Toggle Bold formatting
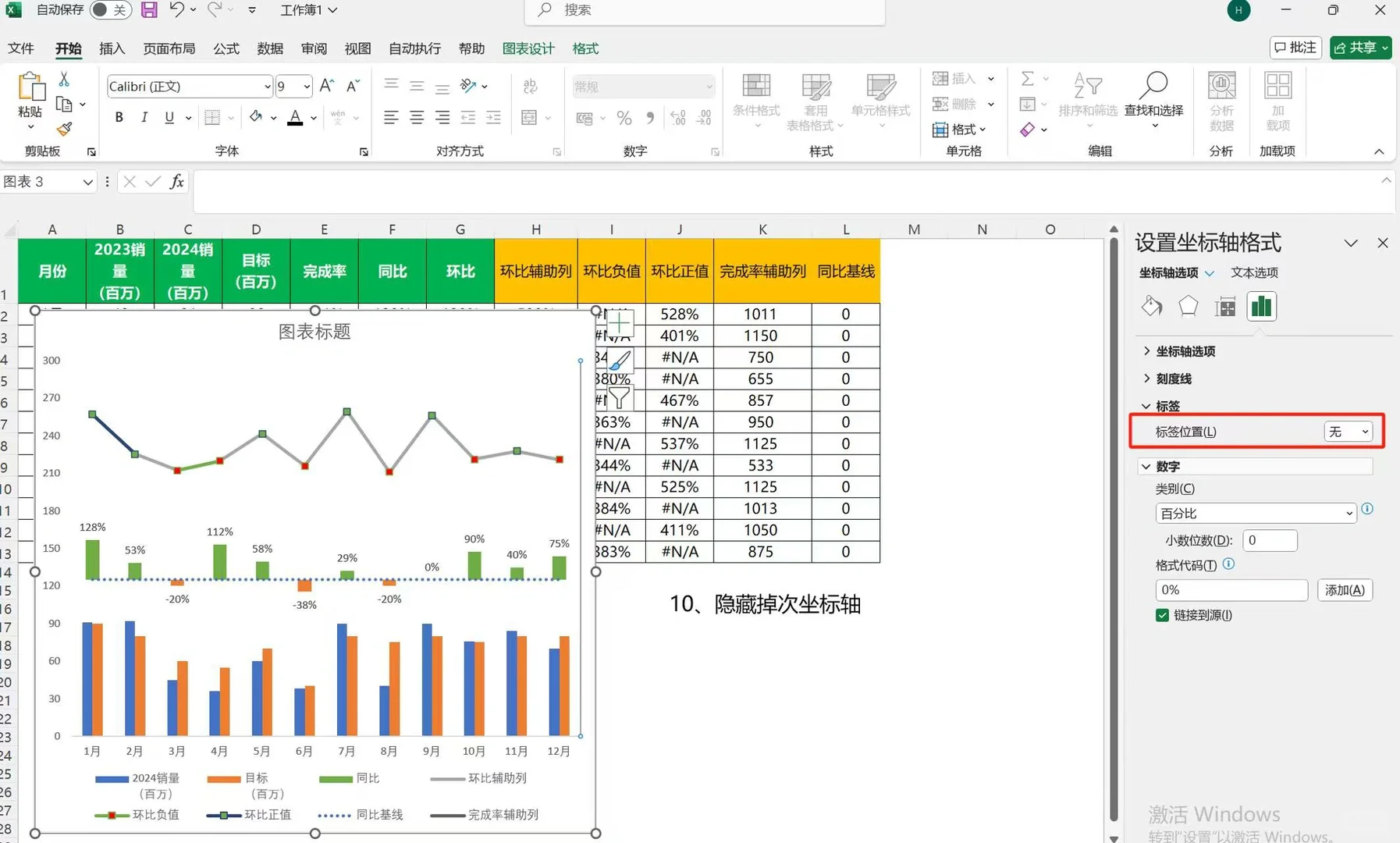Viewport: 1400px width, 843px height. [x=119, y=117]
